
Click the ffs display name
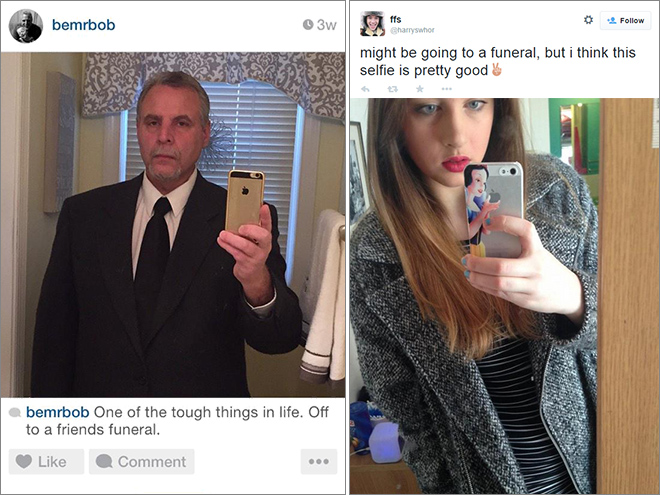396,19
